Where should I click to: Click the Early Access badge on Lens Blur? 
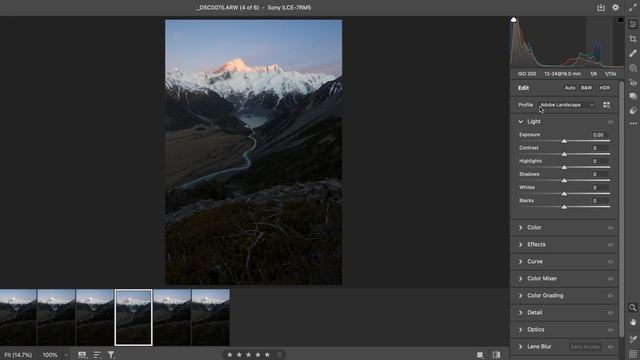pyautogui.click(x=585, y=347)
